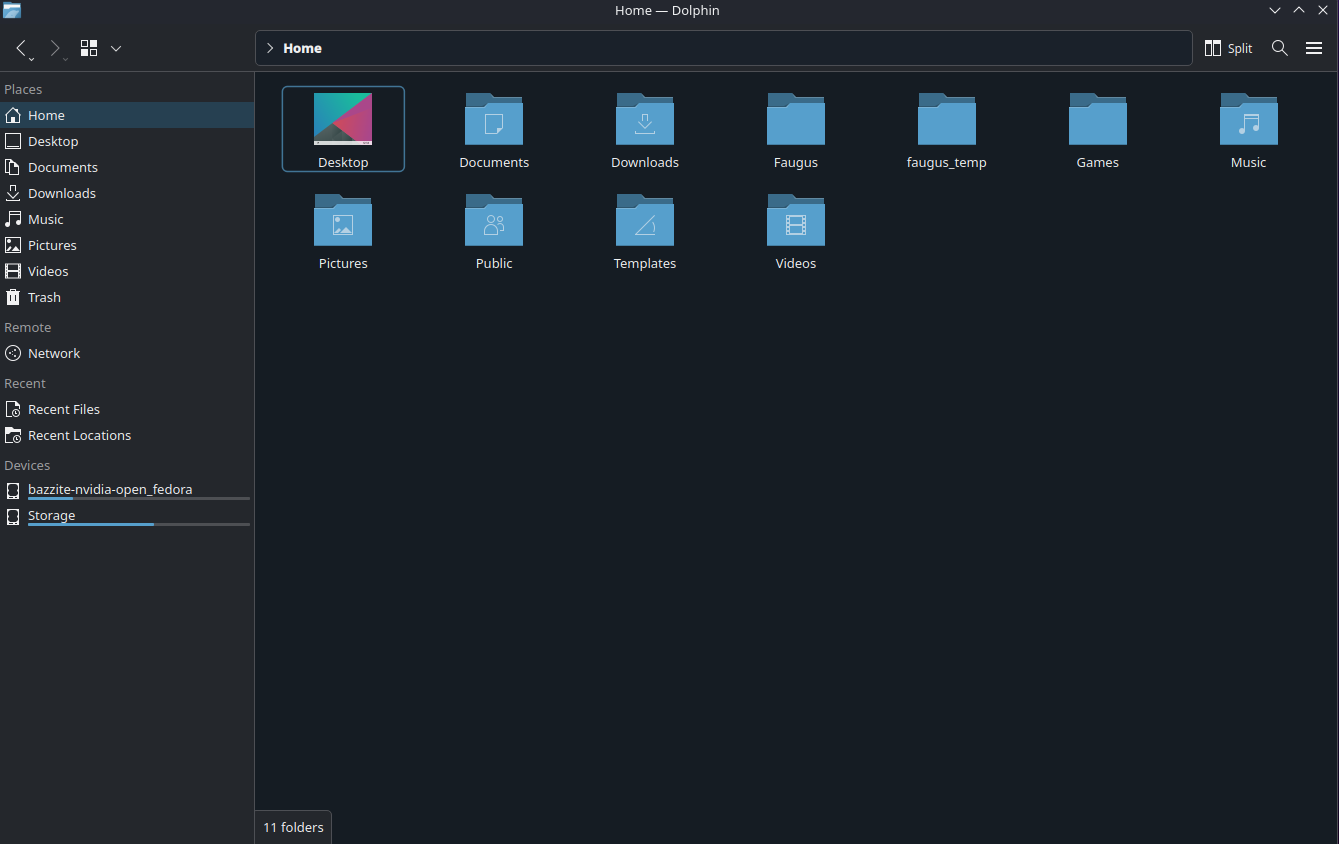Open the bazzite-nvidia-open_fedora device
This screenshot has width=1339, height=844.
coord(127,490)
